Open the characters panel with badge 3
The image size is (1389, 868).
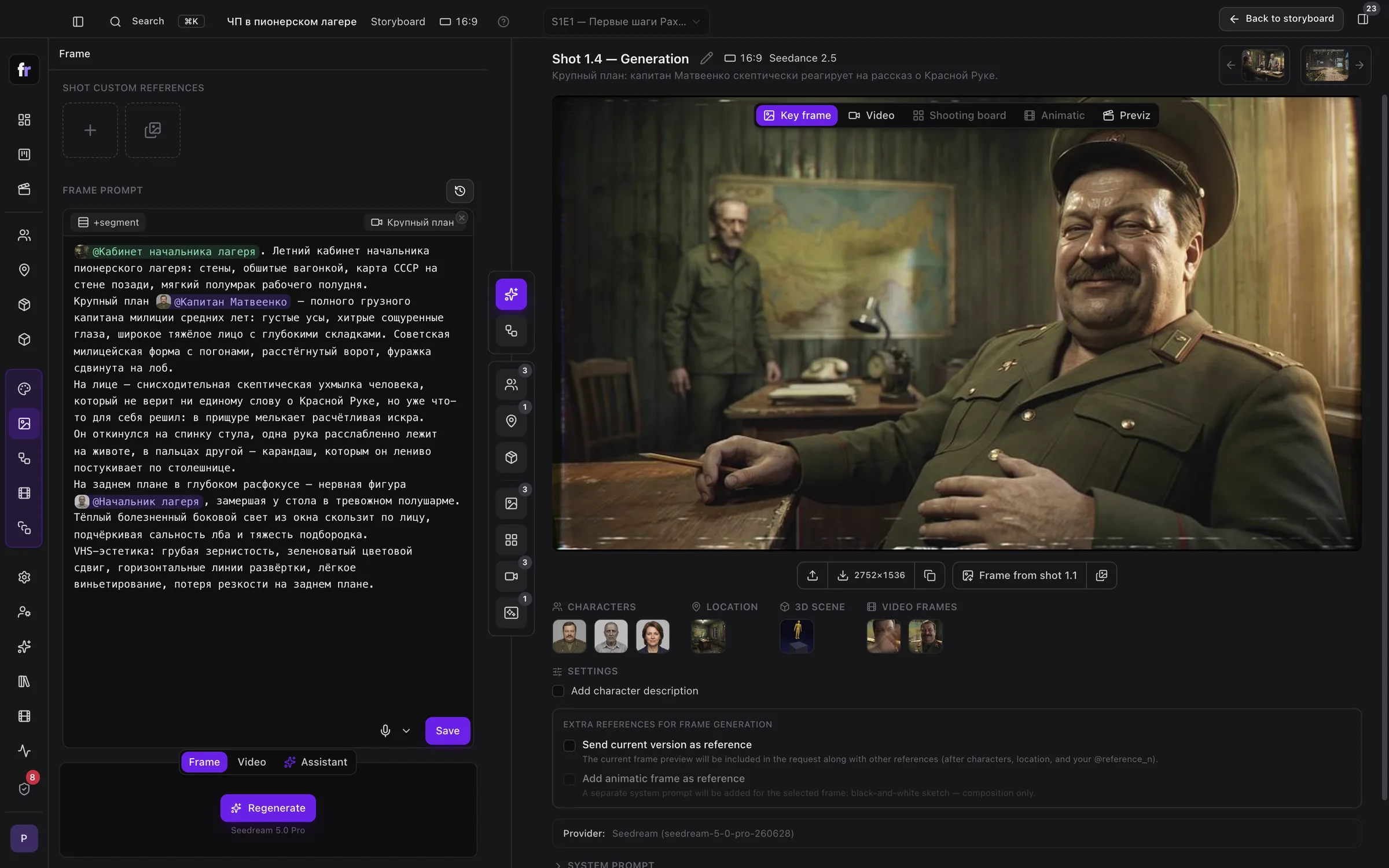point(511,384)
